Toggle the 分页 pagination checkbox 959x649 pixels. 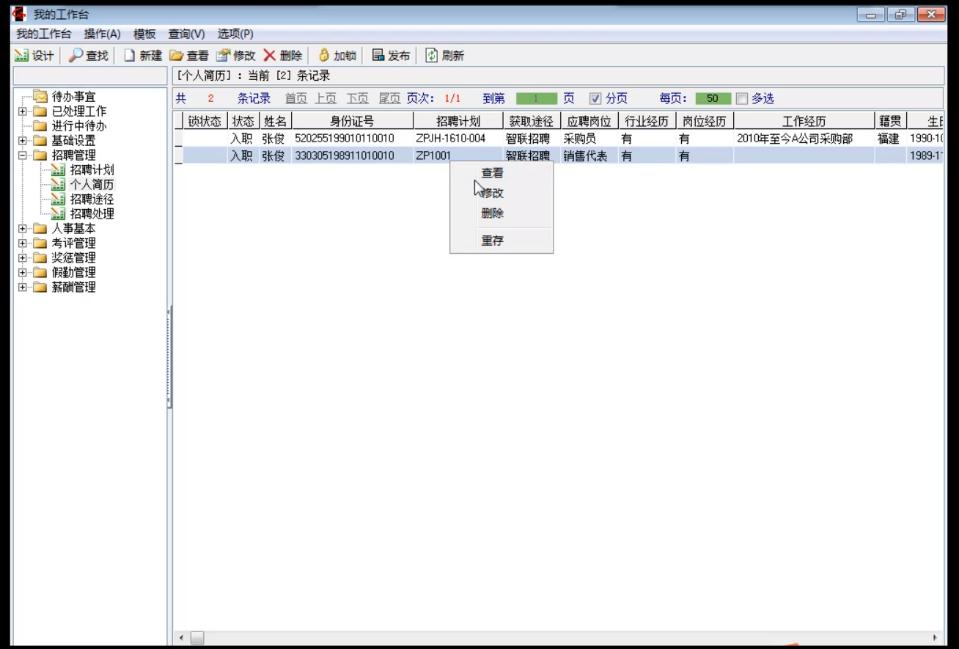click(x=595, y=98)
